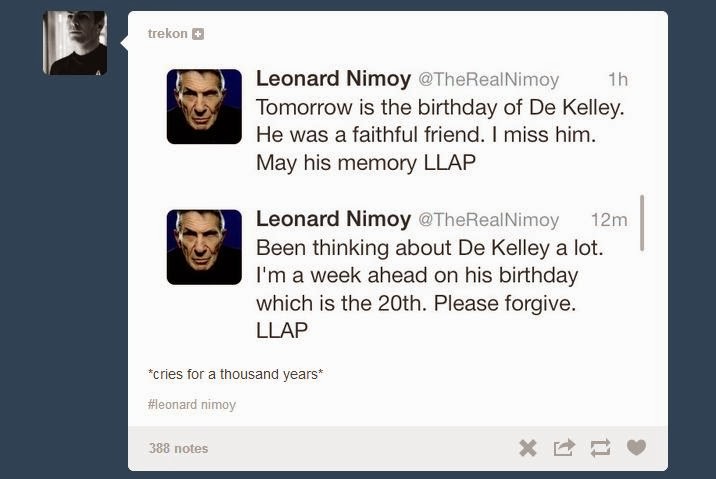The width and height of the screenshot is (716, 479).
Task: Click the share arrow icon
Action: pos(564,448)
